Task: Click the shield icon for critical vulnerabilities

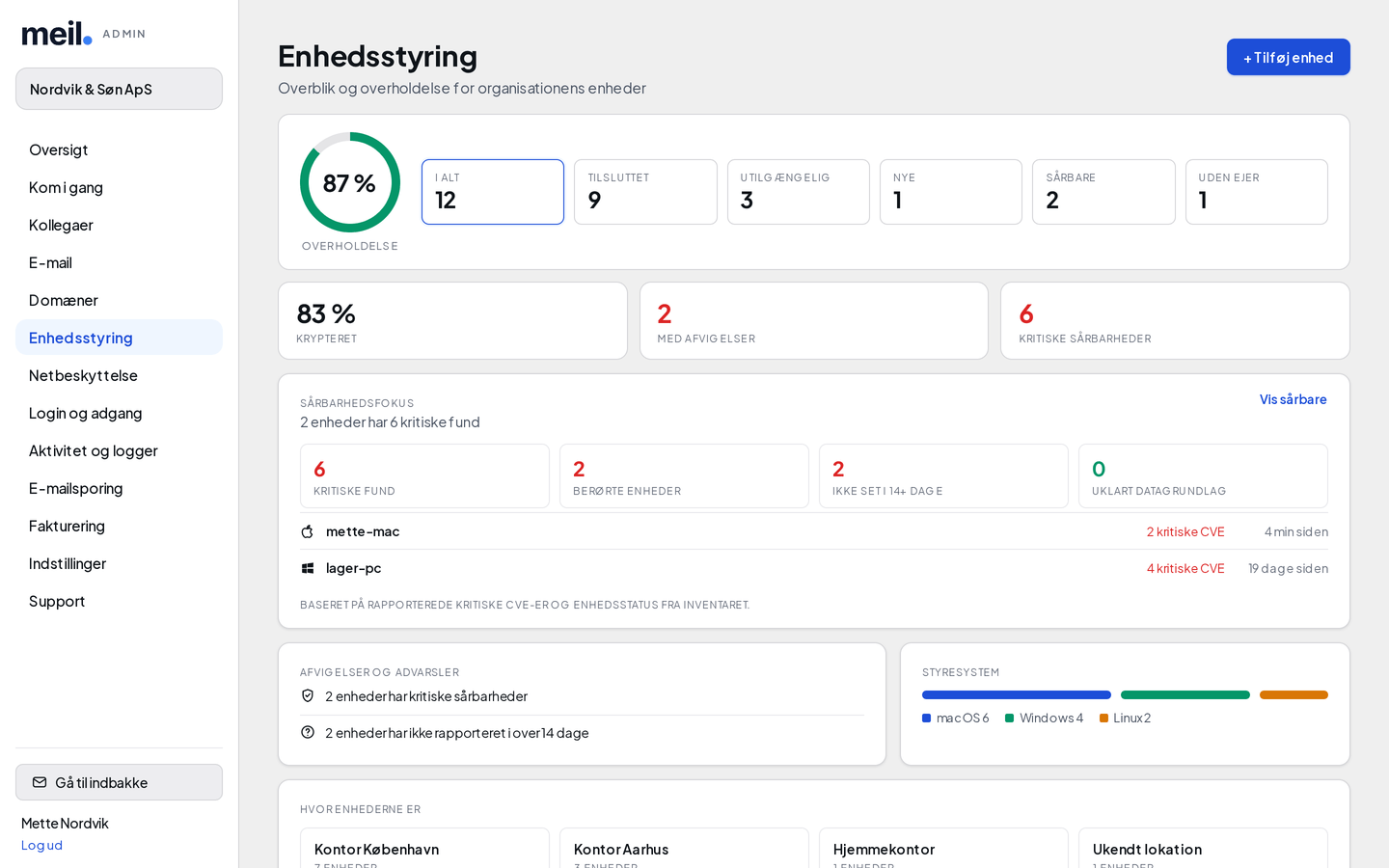Action: pos(308,695)
